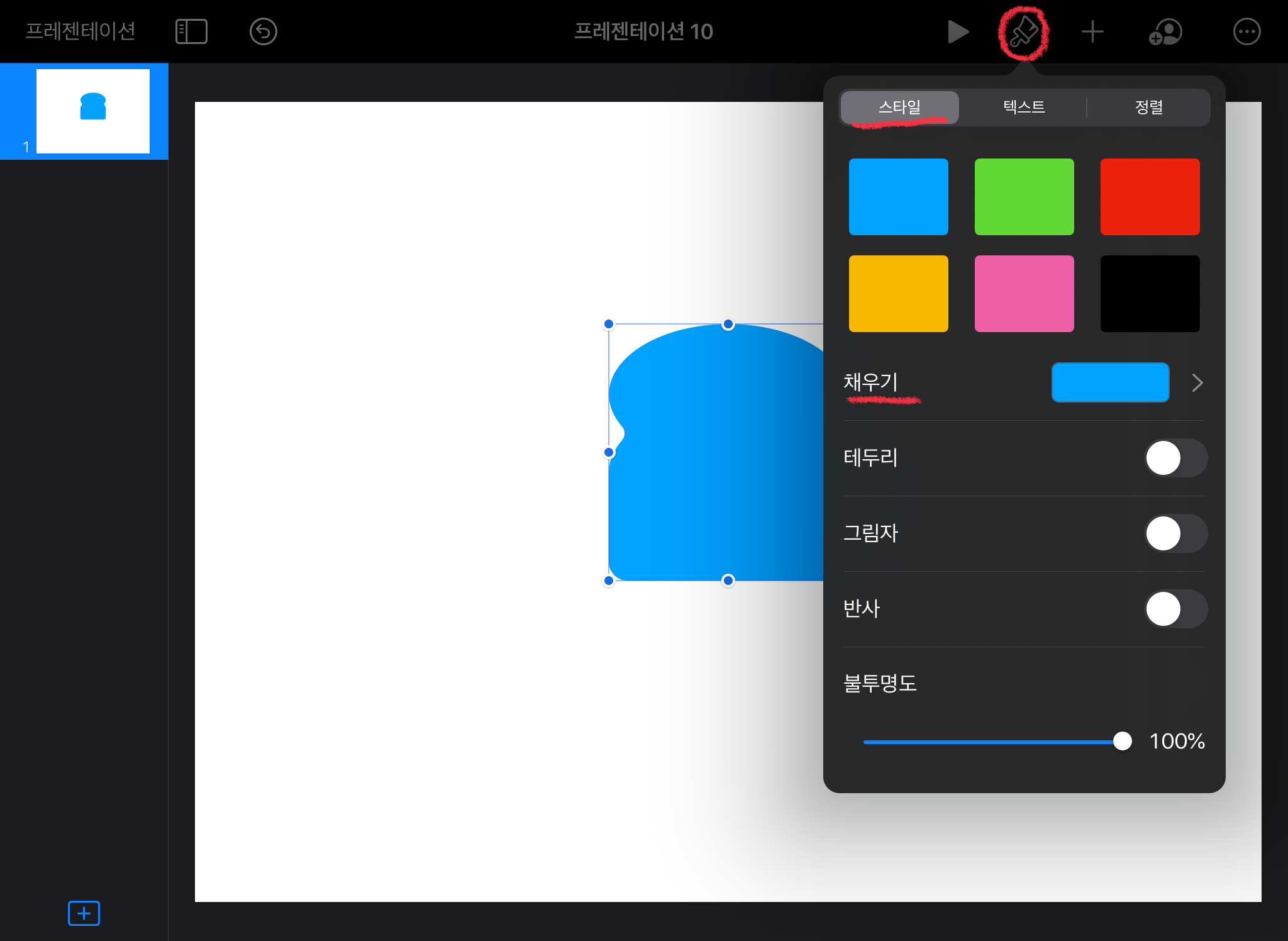Image resolution: width=1288 pixels, height=941 pixels.
Task: Select slide 1 thumbnail
Action: [93, 111]
